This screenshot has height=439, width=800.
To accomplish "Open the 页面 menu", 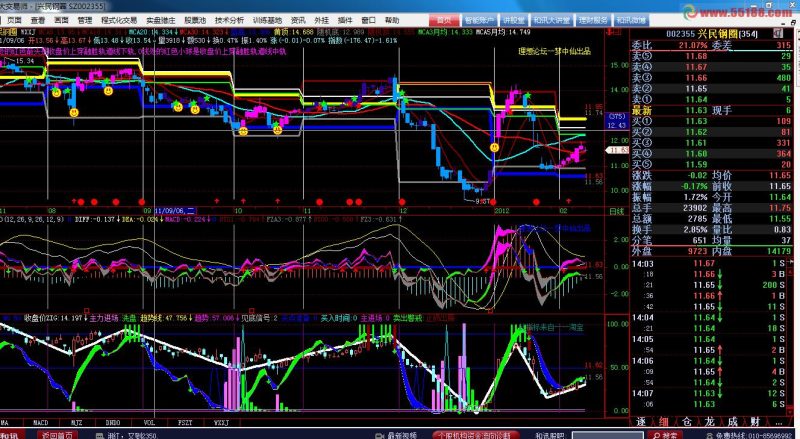I will [x=14, y=20].
